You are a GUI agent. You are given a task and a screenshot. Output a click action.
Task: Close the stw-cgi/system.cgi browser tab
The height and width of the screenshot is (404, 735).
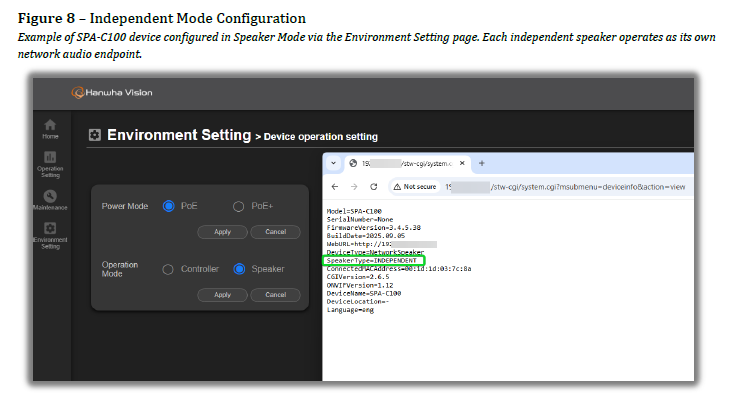[462, 163]
